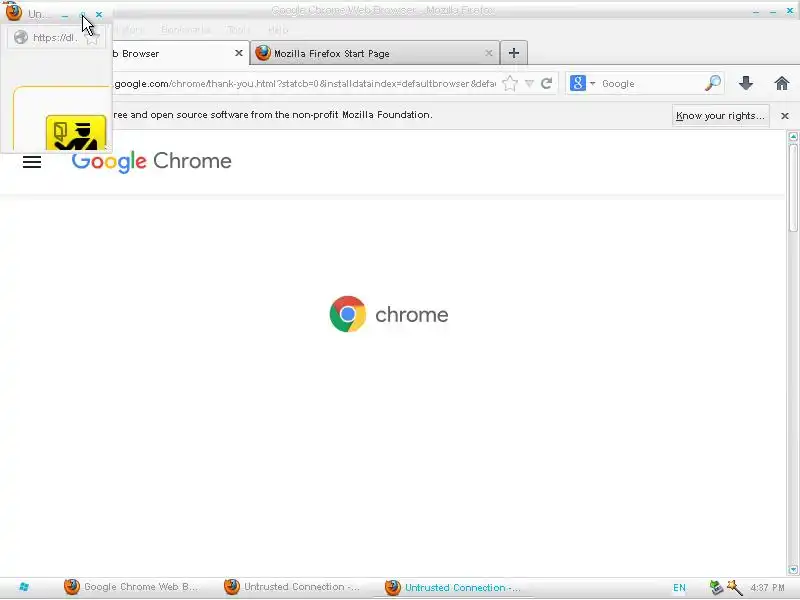Switch to Google Chrome Web B... taskbar window
This screenshot has width=800, height=600.
coord(132,587)
